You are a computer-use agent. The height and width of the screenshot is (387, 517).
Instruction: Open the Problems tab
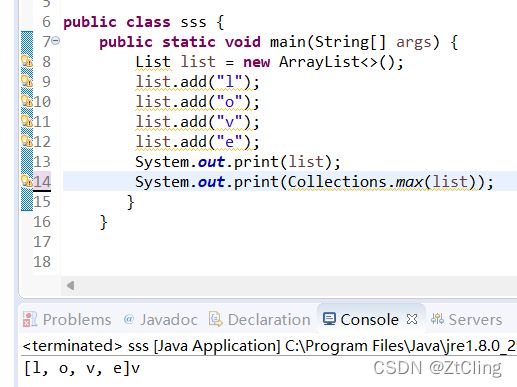pos(67,319)
